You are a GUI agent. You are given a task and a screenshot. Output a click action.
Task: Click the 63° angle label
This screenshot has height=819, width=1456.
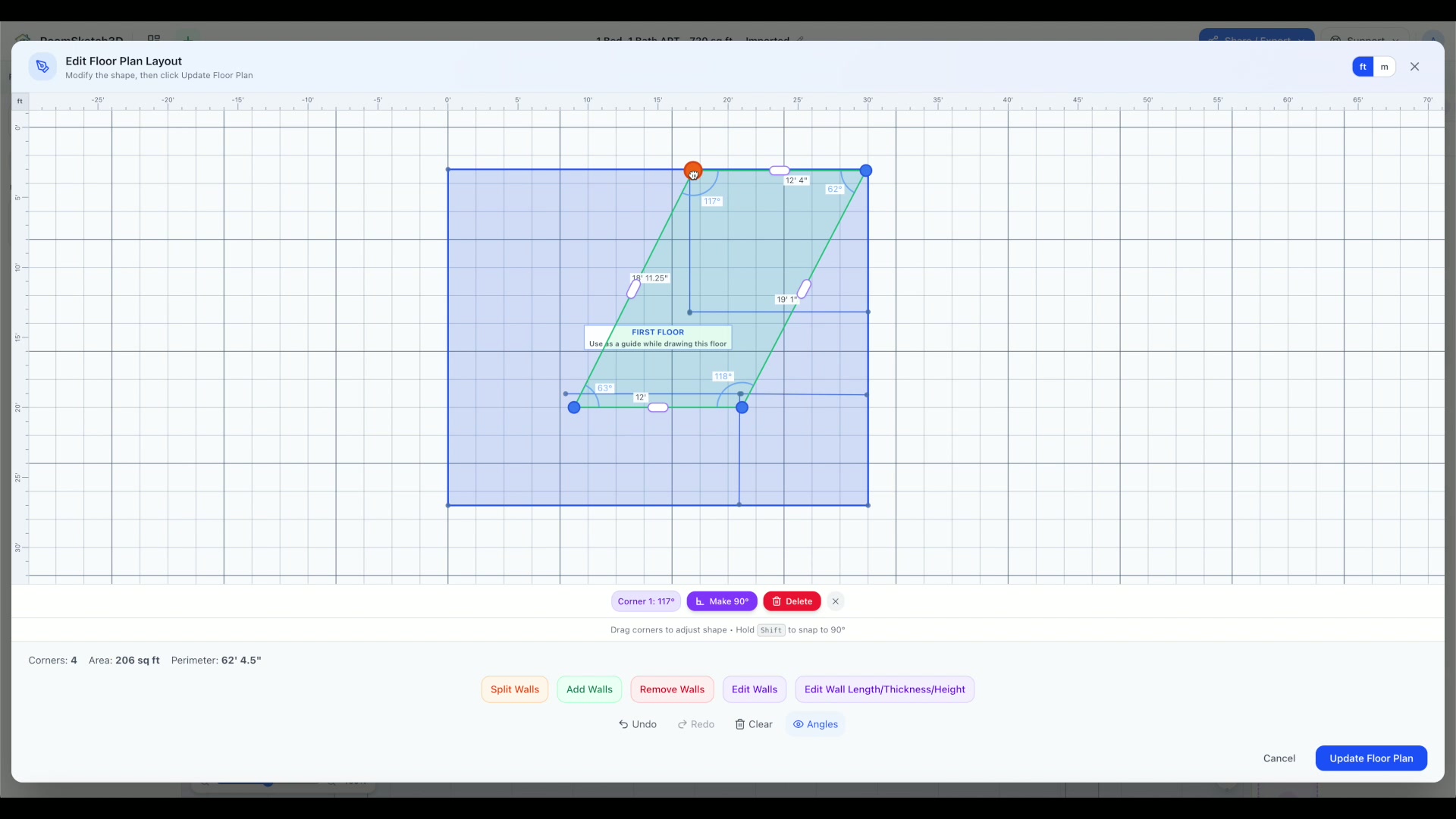click(604, 388)
